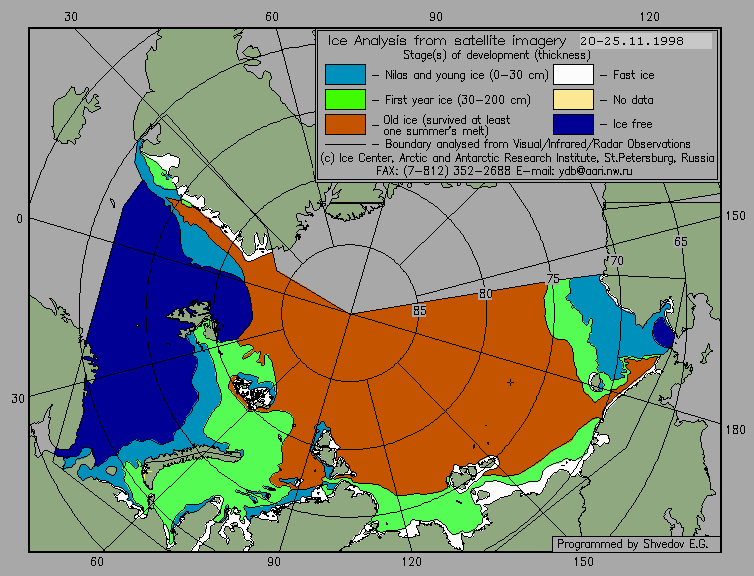Select the 'Ice free' legend label

tap(633, 124)
